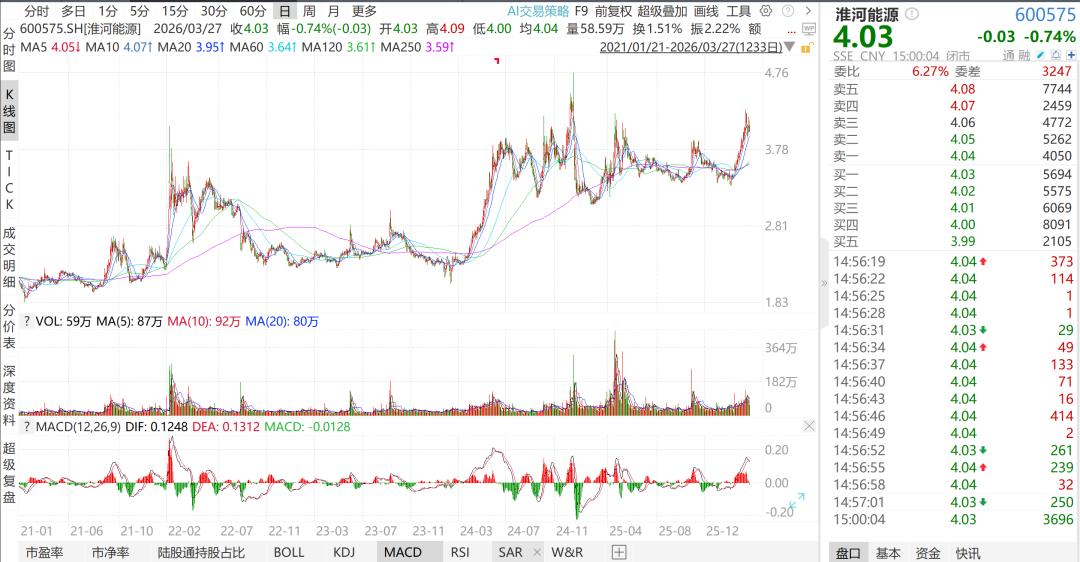Open the 工具 tools menu

pyautogui.click(x=739, y=11)
